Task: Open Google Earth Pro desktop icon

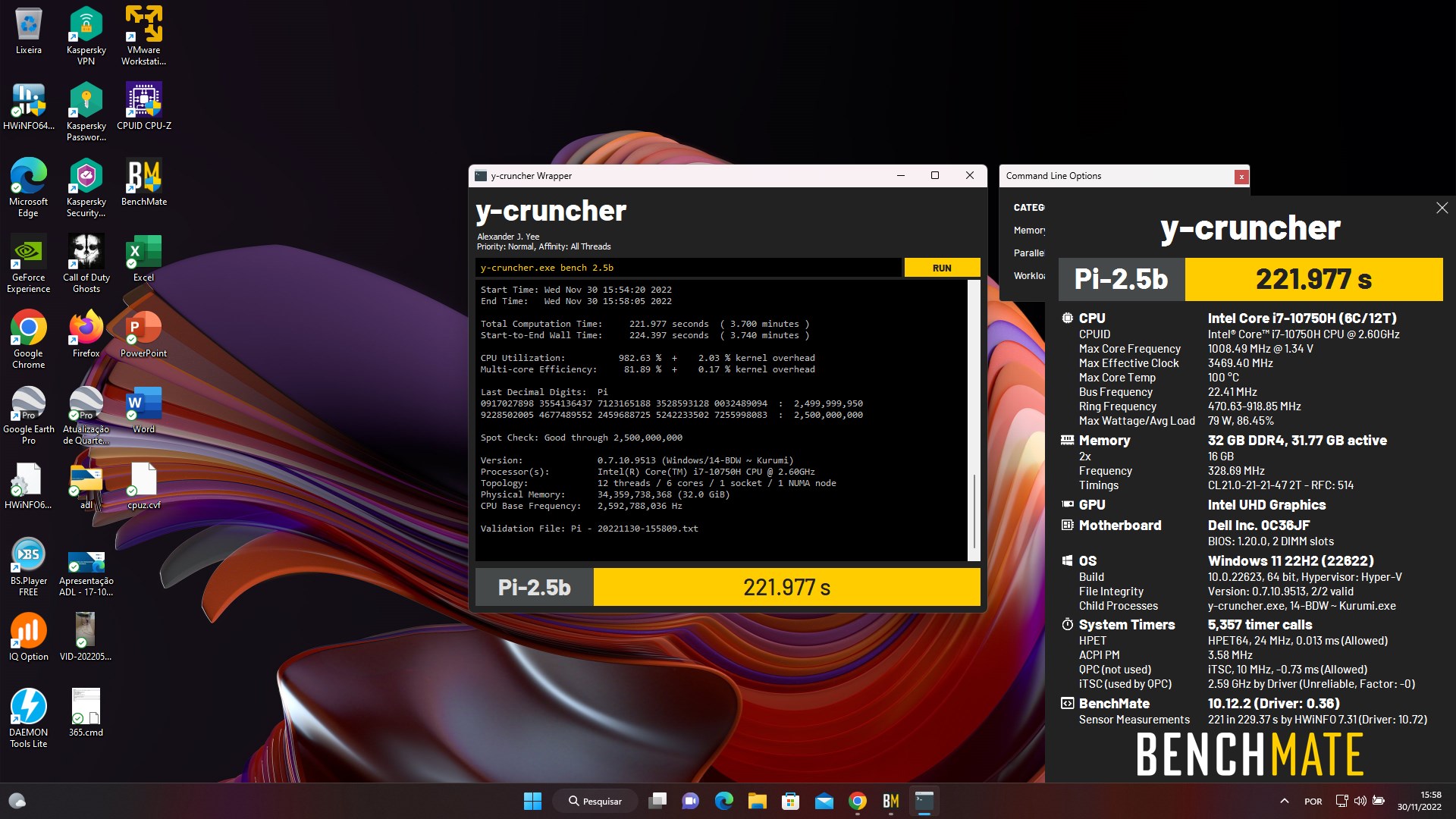Action: [x=28, y=415]
